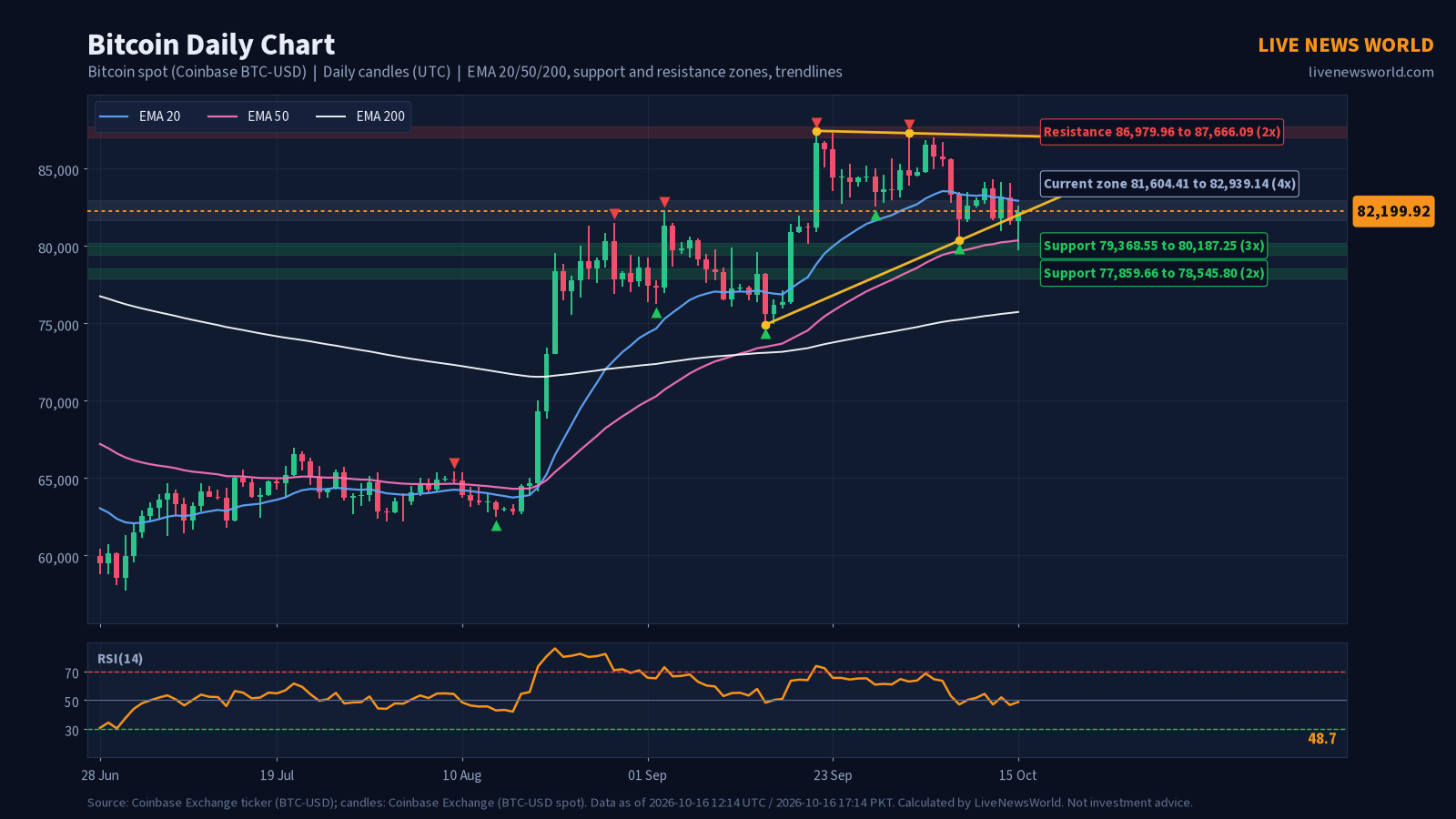Click the EMA 50 legend entry
This screenshot has height=819, width=1456.
[248, 116]
